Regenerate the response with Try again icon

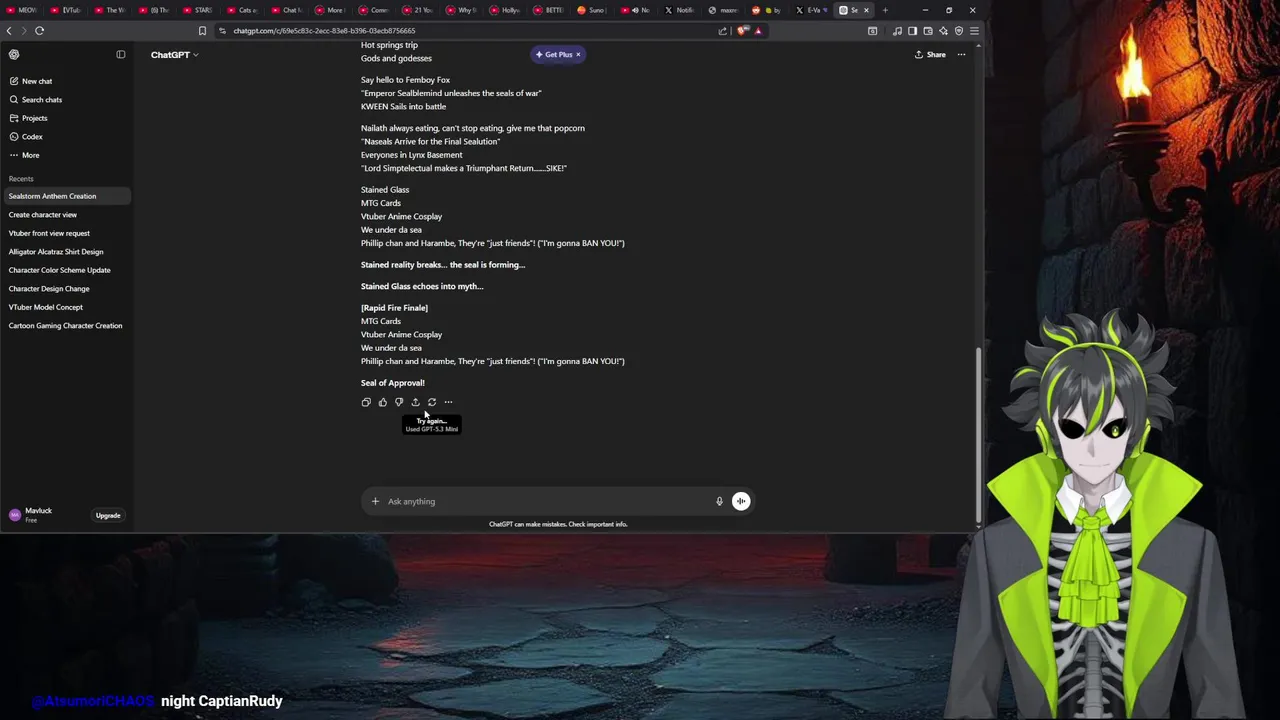pyautogui.click(x=432, y=402)
